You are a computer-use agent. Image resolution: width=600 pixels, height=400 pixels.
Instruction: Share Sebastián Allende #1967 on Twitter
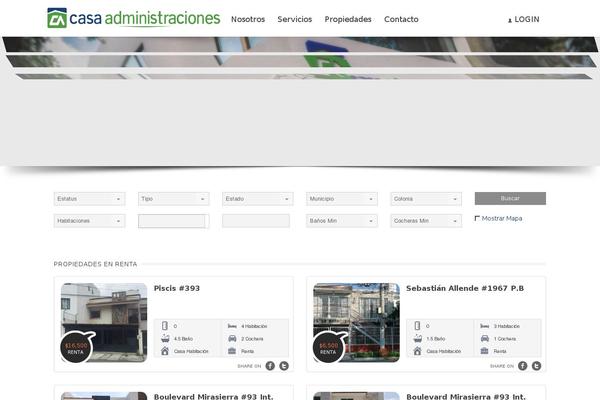(536, 366)
